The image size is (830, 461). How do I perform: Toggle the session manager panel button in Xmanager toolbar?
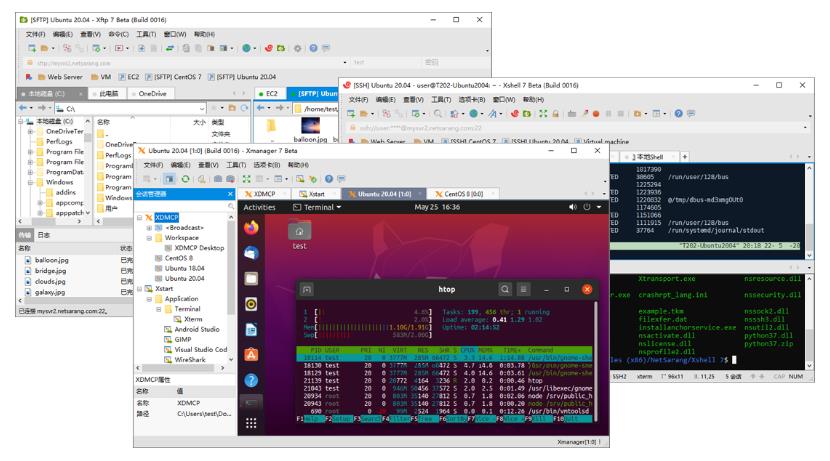click(169, 179)
